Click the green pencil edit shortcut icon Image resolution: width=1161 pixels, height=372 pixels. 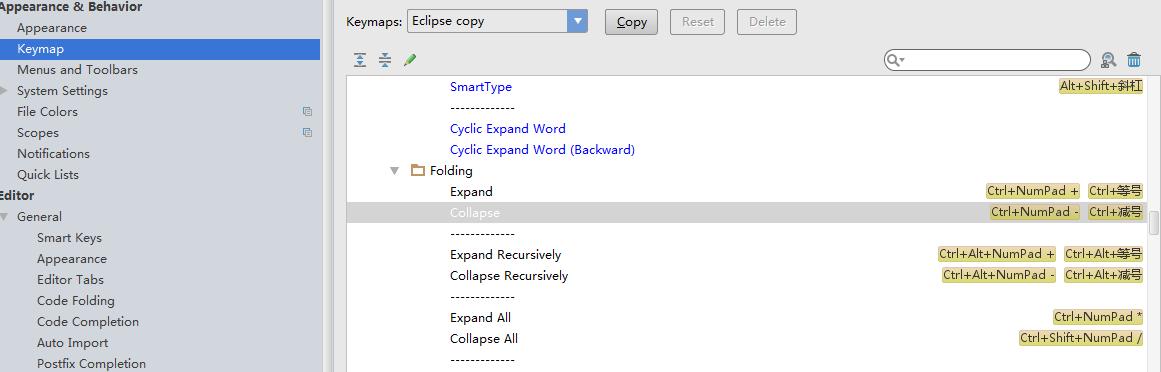(409, 60)
